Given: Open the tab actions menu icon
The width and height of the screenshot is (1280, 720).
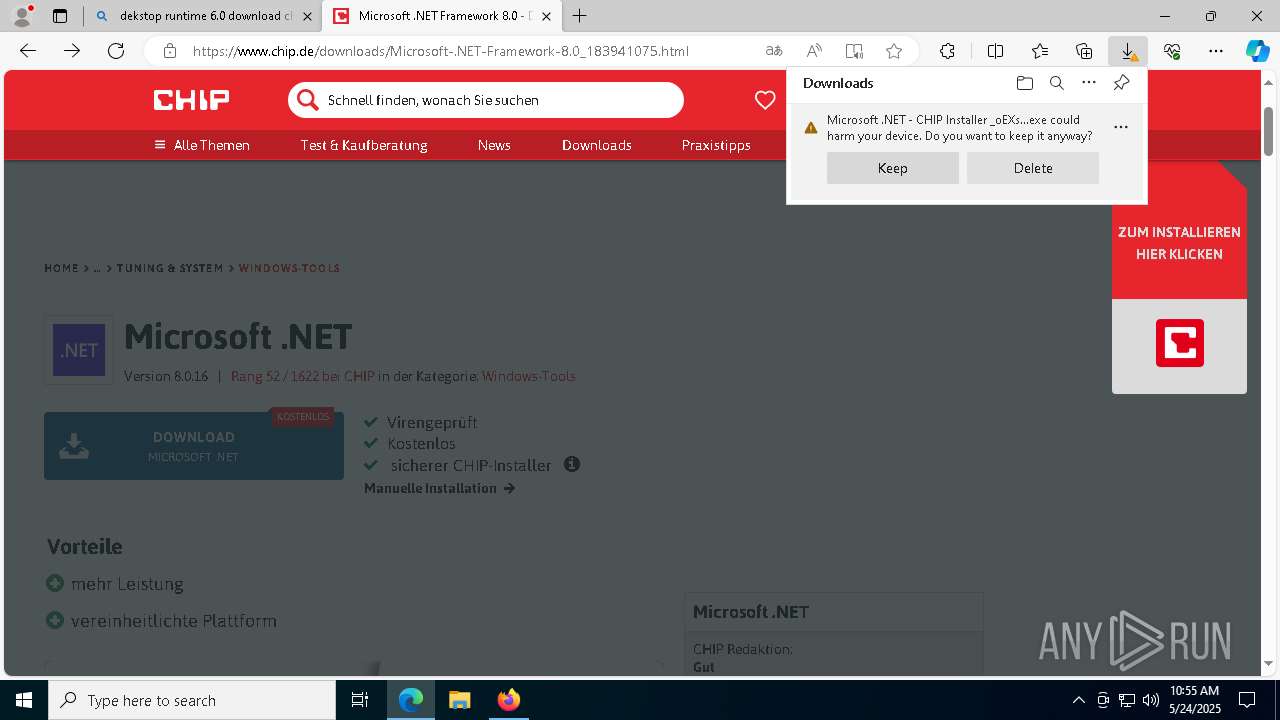Looking at the screenshot, I should point(60,16).
